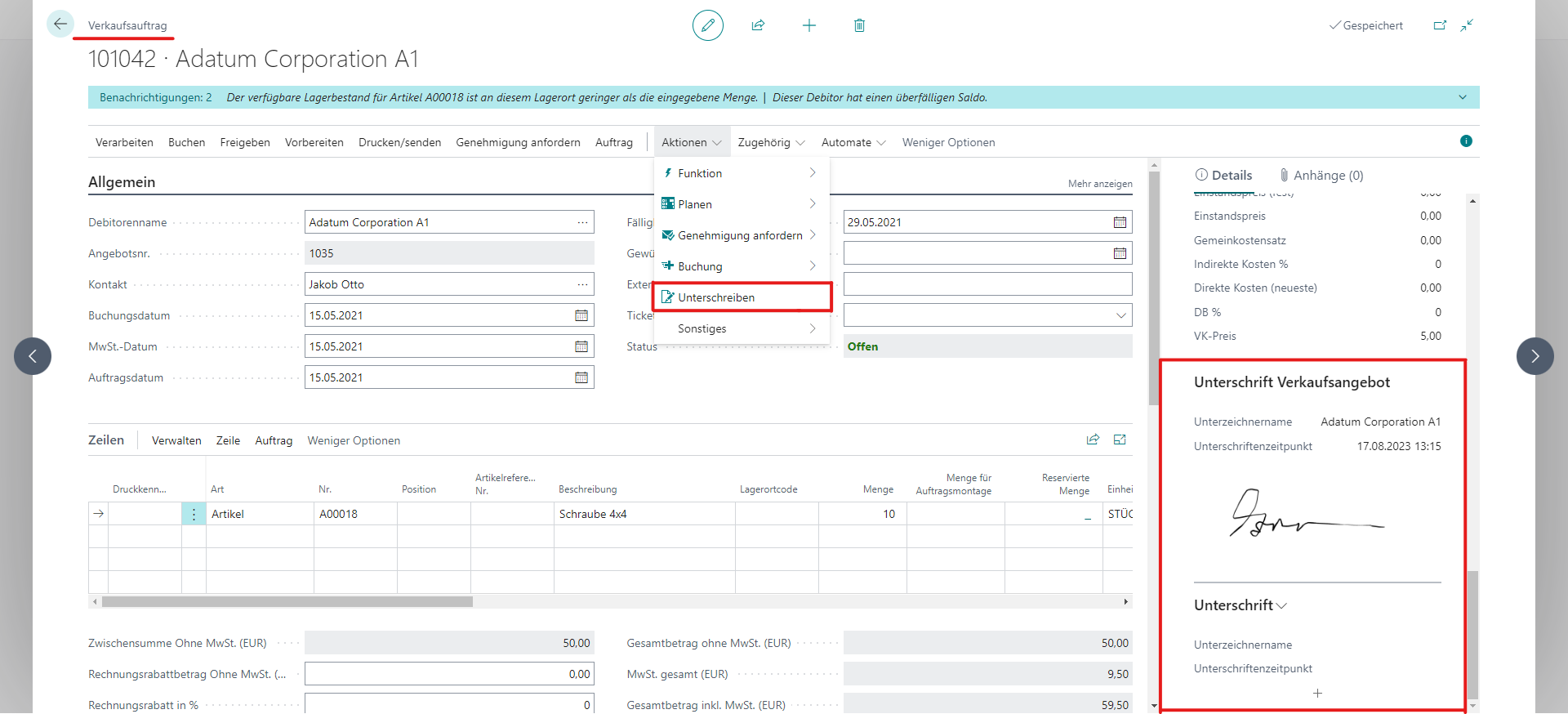Click the pencil edit icon
The height and width of the screenshot is (714, 1568).
(x=707, y=25)
